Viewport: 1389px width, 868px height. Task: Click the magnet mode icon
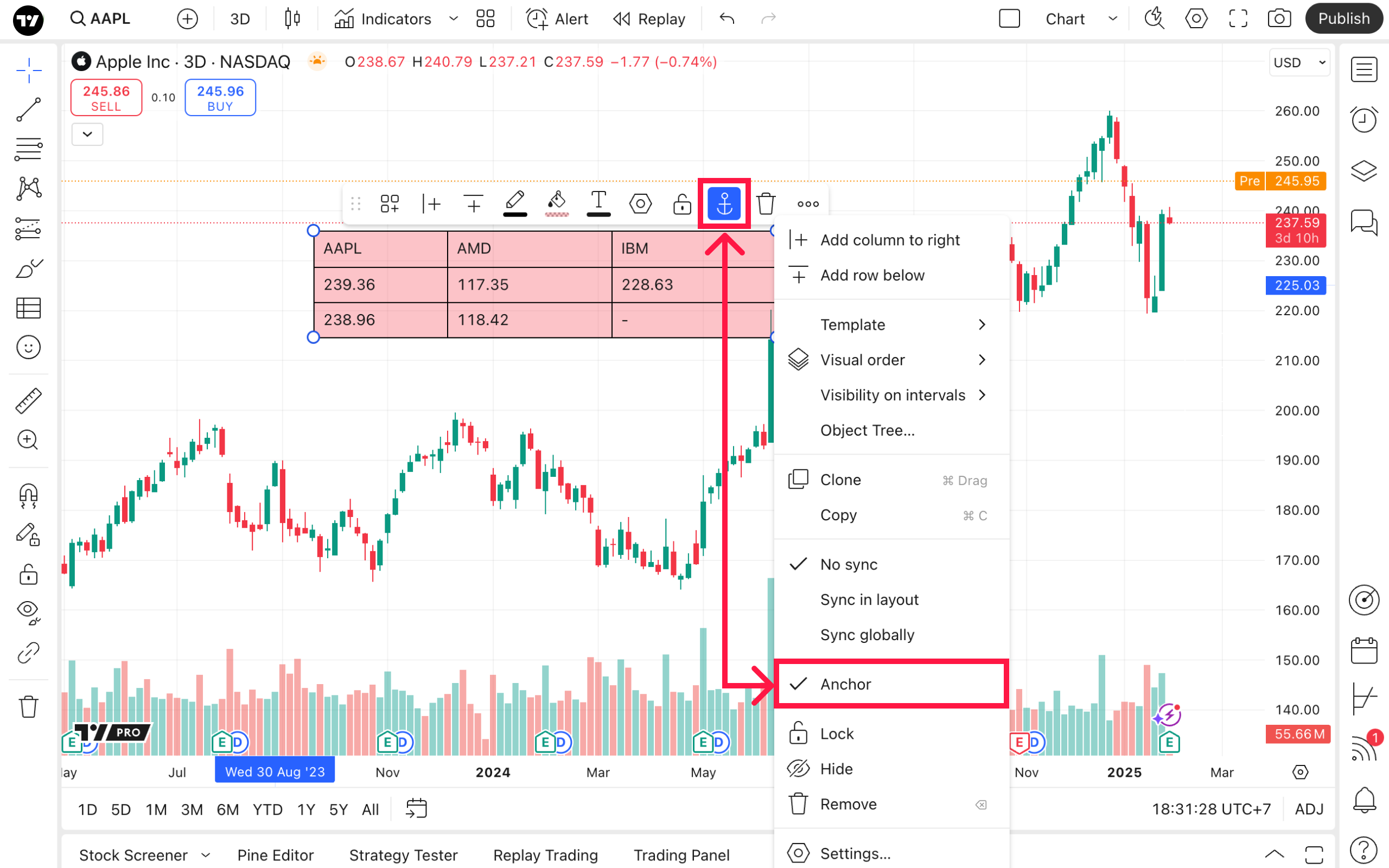28,495
